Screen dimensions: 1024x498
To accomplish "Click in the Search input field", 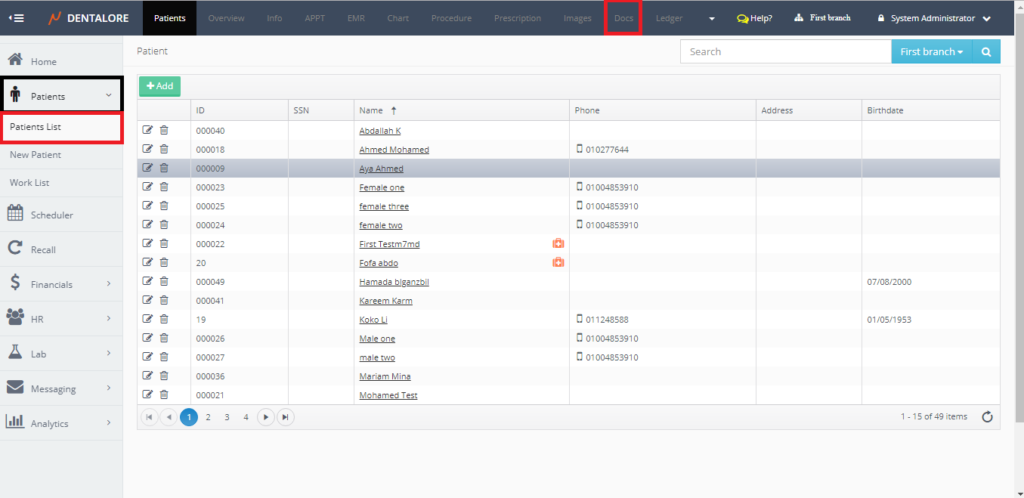I will pos(785,52).
